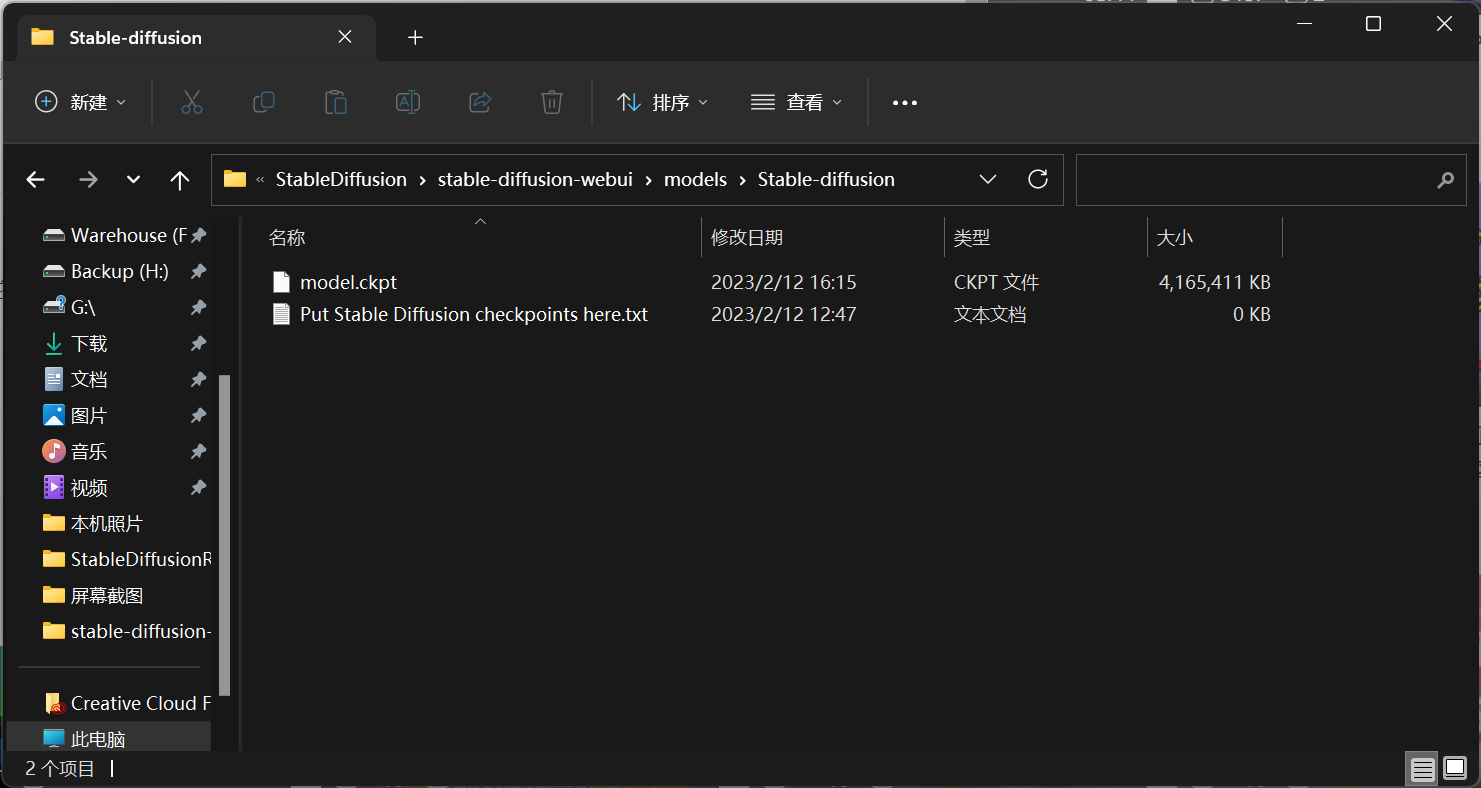The image size is (1481, 788).
Task: Click the Share icon in toolbar
Action: [x=480, y=102]
